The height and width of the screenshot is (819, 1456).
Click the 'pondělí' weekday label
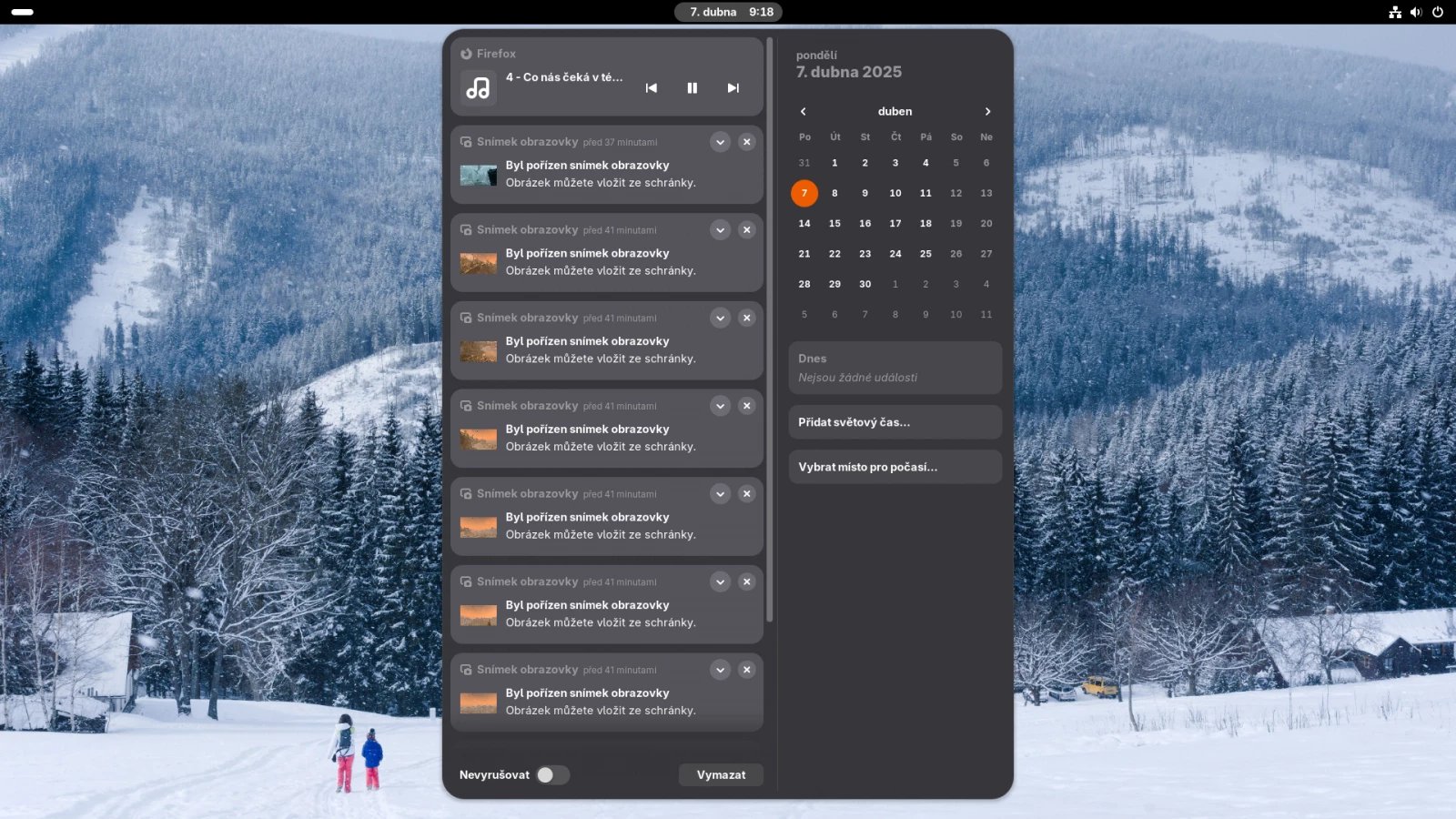coord(816,55)
